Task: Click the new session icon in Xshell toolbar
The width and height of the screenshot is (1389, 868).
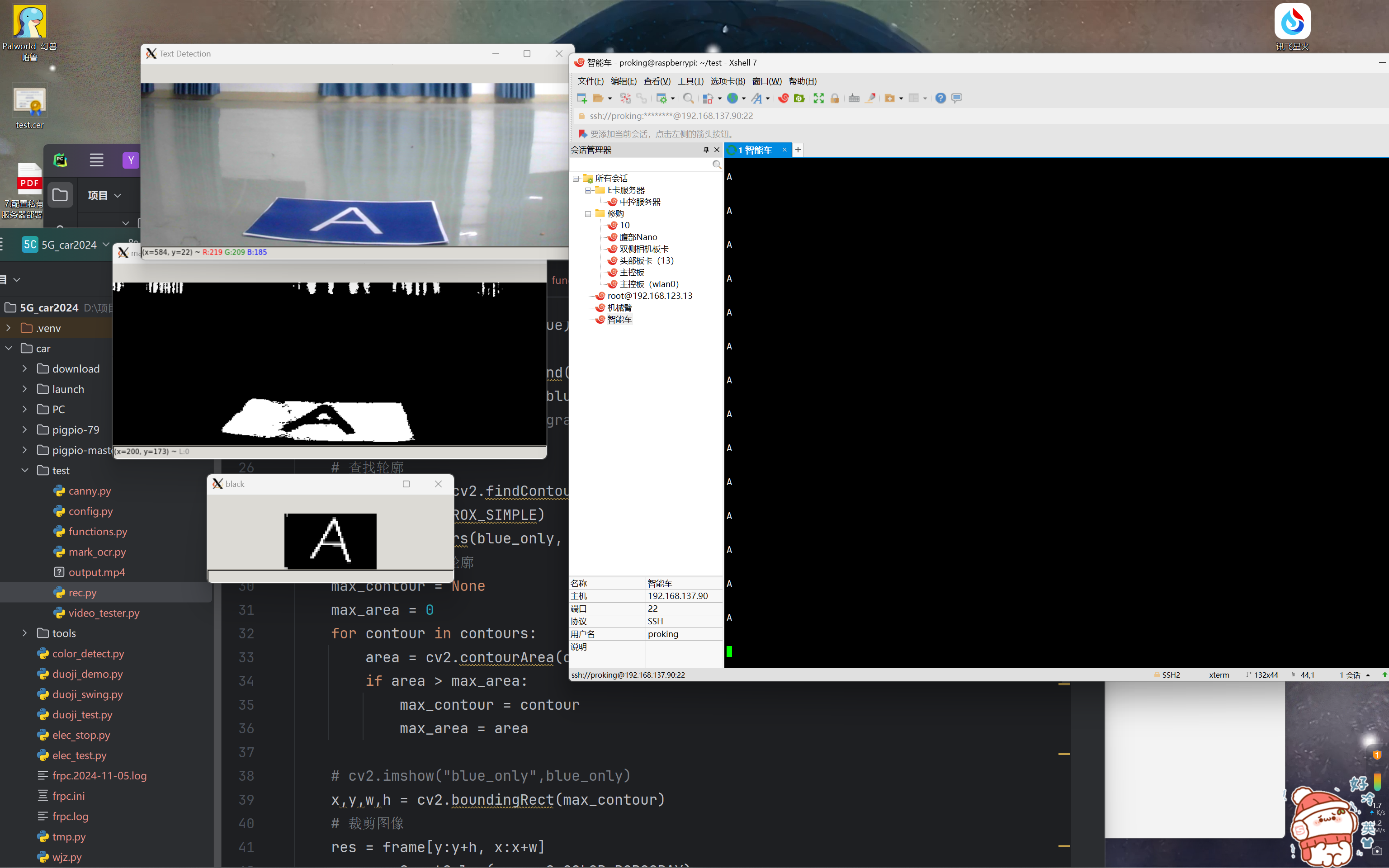Action: 581,98
